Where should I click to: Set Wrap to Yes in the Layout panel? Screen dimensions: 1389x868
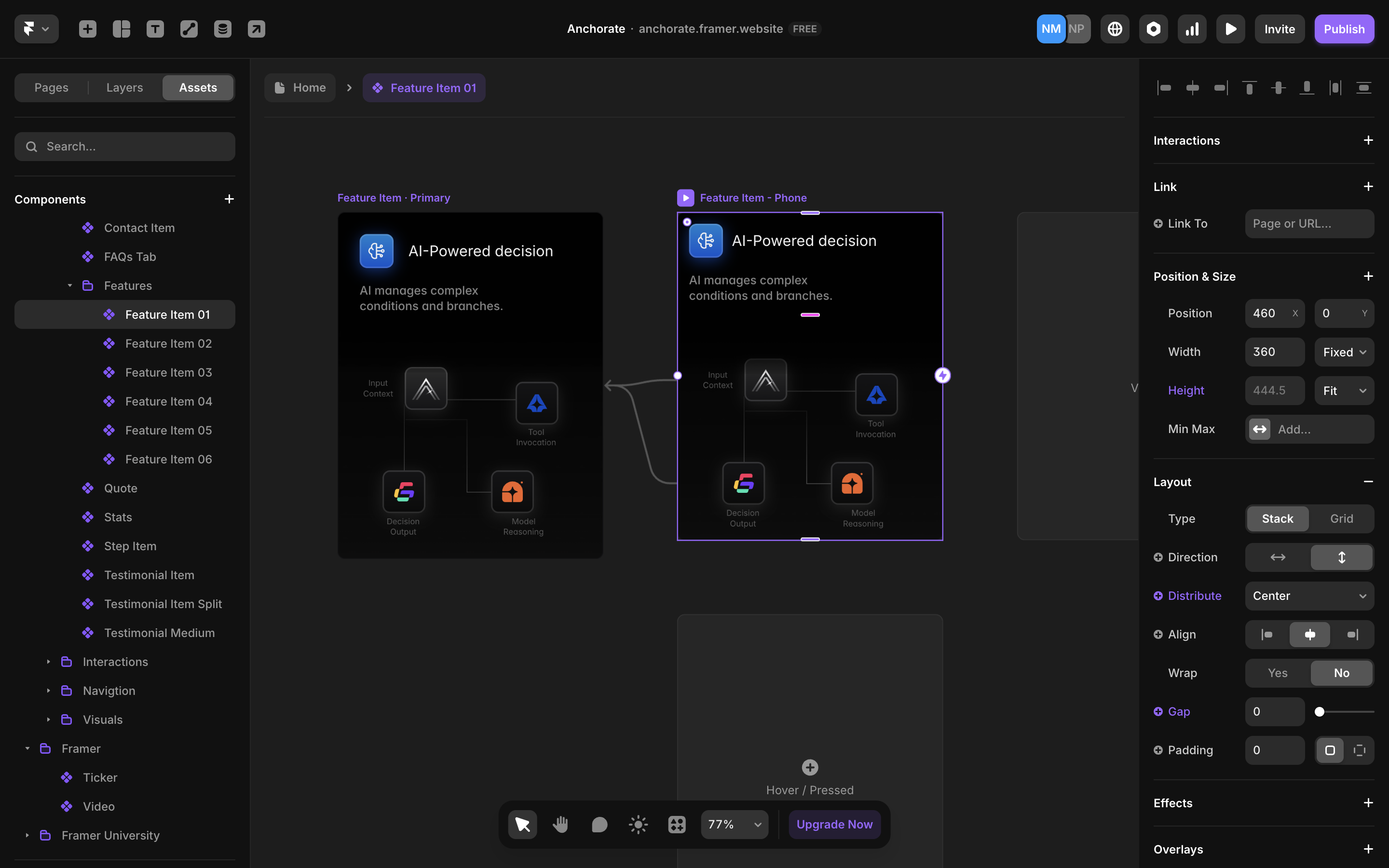coord(1277,673)
